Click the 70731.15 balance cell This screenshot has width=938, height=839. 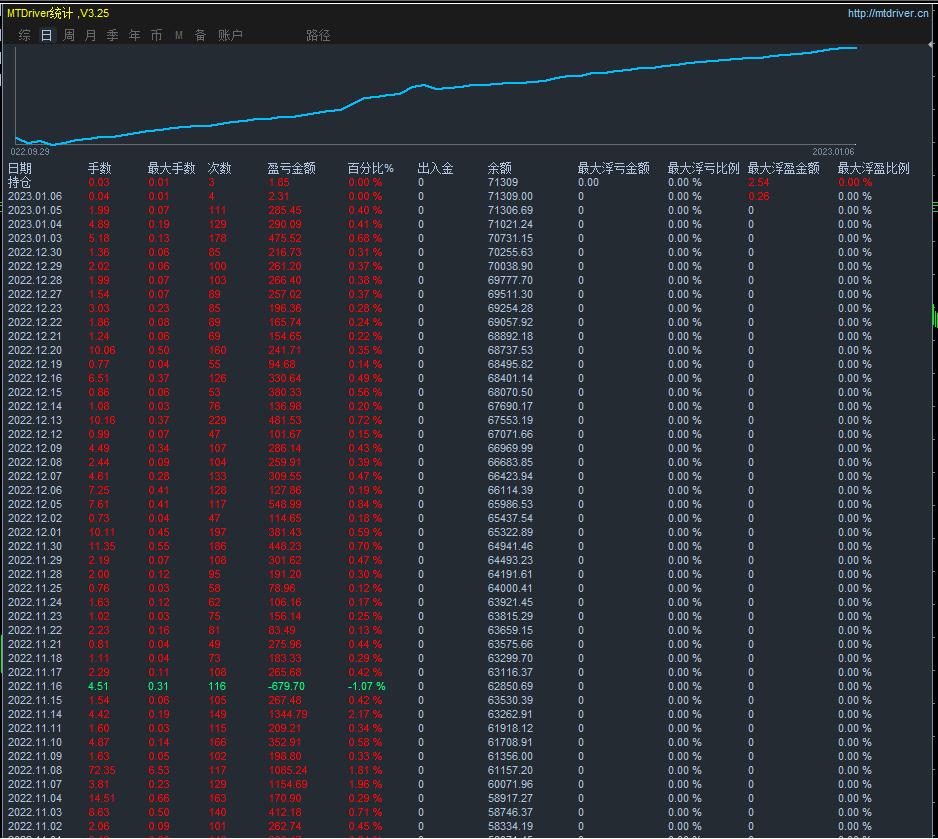510,239
